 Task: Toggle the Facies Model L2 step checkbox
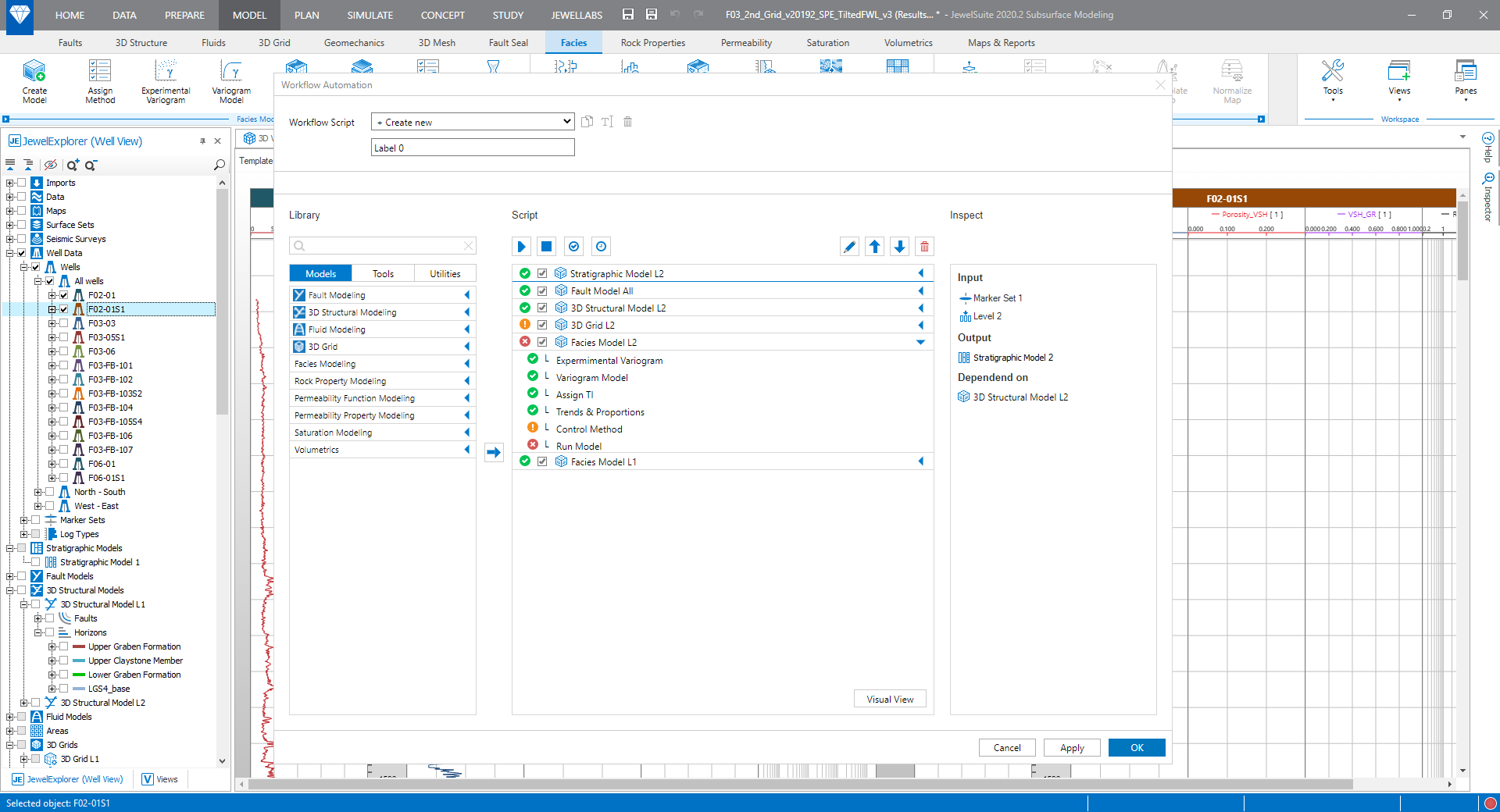[x=542, y=342]
